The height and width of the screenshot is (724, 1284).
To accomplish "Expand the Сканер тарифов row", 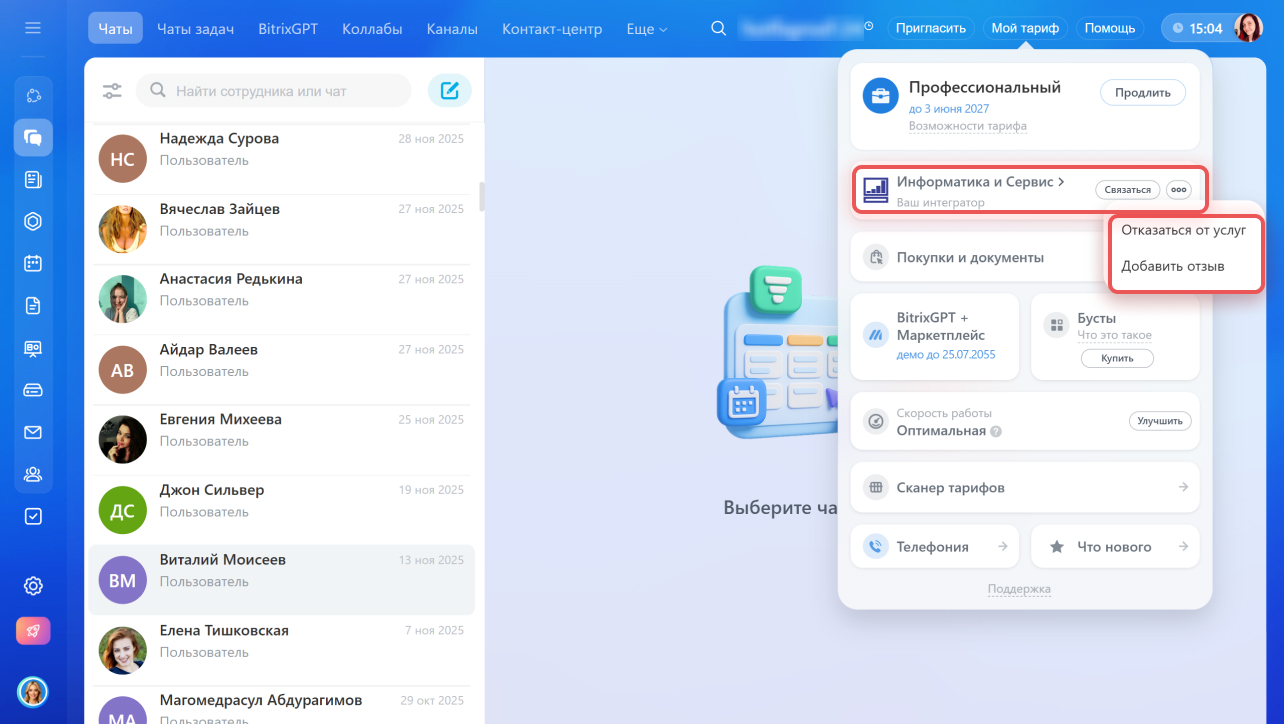I will click(x=1024, y=488).
